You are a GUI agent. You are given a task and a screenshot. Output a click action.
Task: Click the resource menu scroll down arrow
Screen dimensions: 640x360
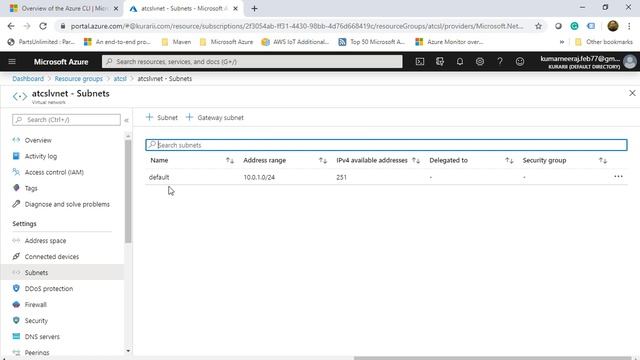click(x=128, y=351)
